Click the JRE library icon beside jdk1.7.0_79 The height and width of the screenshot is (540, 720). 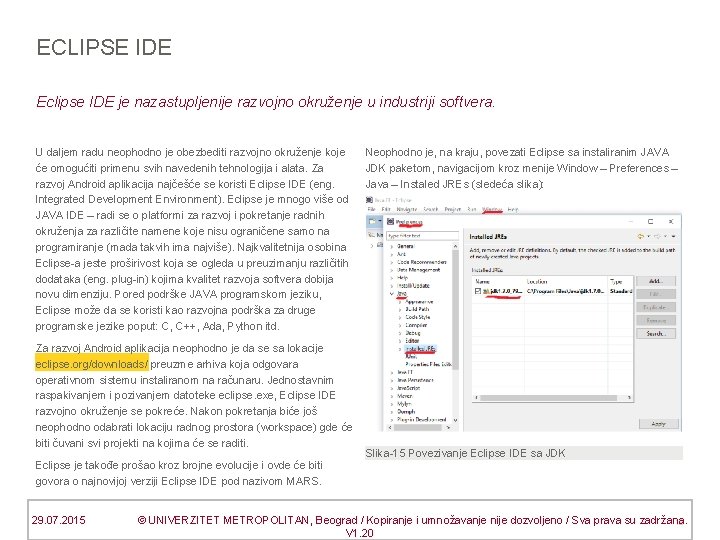[x=486, y=291]
